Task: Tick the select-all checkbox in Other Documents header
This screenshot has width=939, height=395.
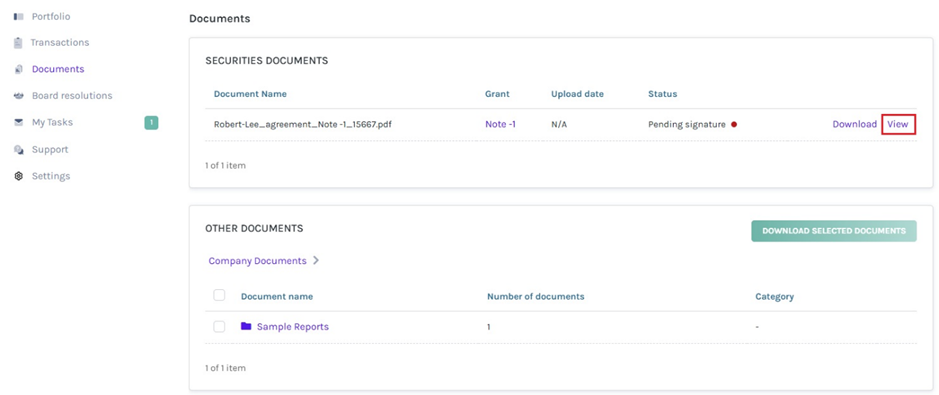Action: 219,295
